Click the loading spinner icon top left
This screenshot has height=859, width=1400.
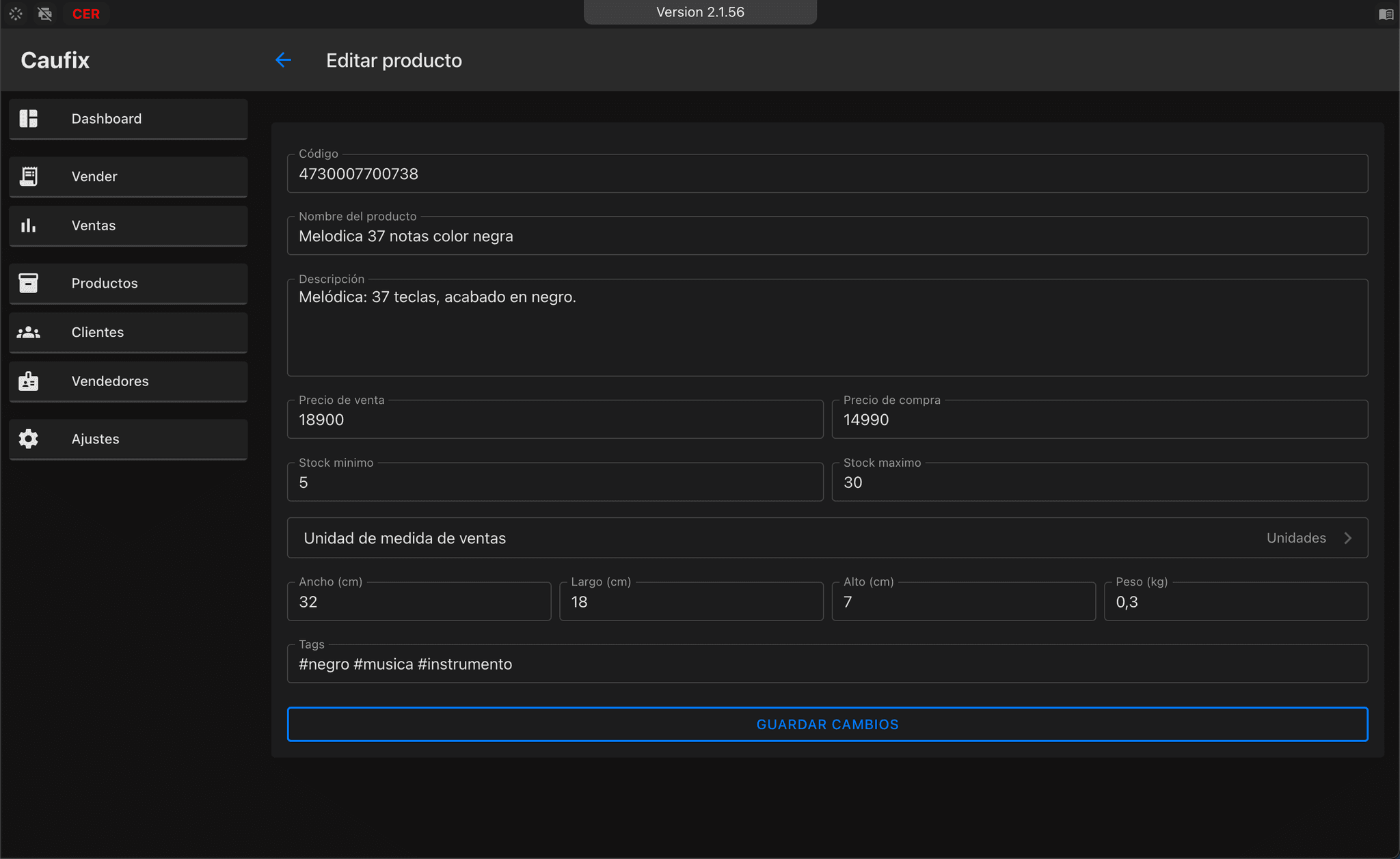coord(15,13)
